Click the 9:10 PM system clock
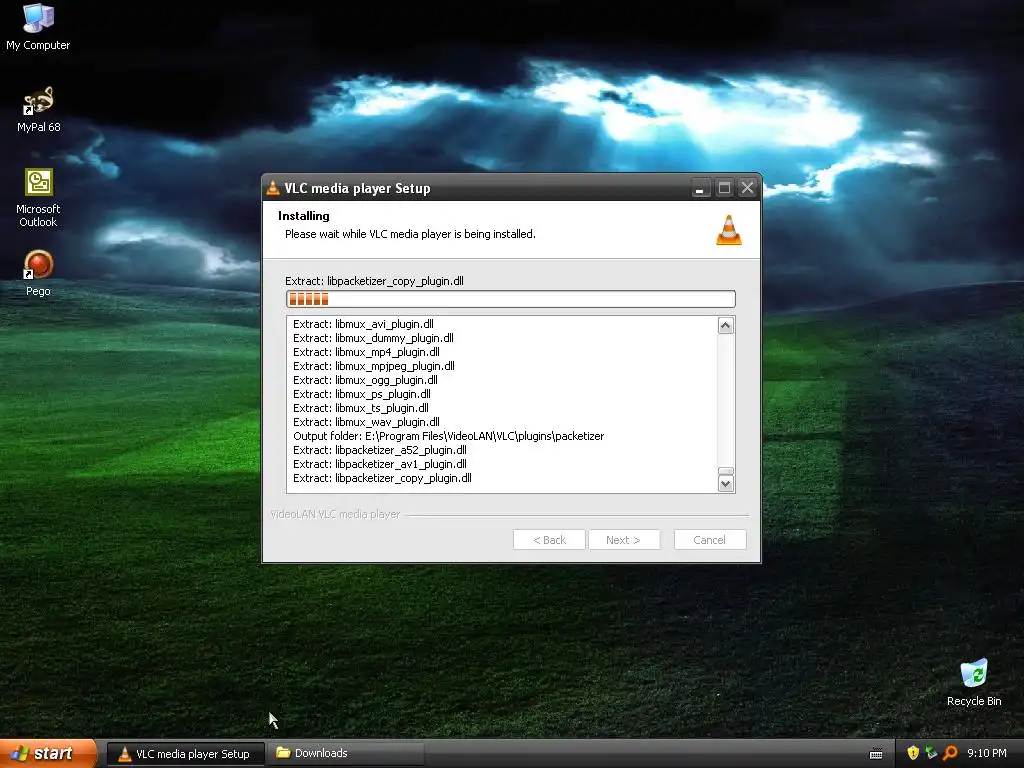This screenshot has width=1024, height=768. pyautogui.click(x=987, y=754)
